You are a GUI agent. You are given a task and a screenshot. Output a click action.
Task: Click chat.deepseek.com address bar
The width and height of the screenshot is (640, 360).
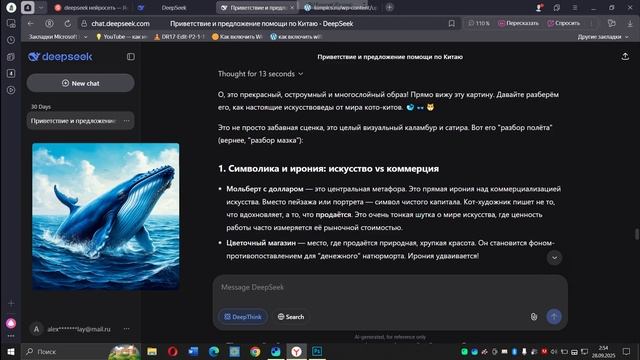coord(120,24)
